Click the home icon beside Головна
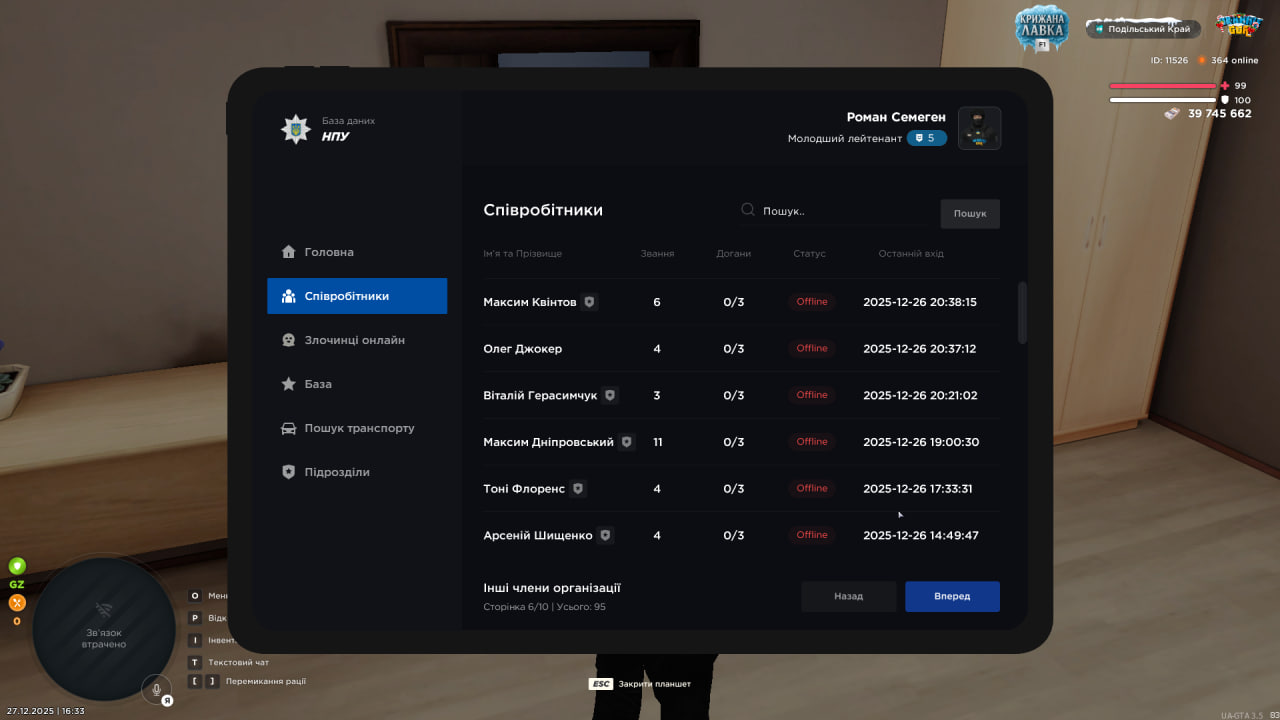 click(x=289, y=252)
